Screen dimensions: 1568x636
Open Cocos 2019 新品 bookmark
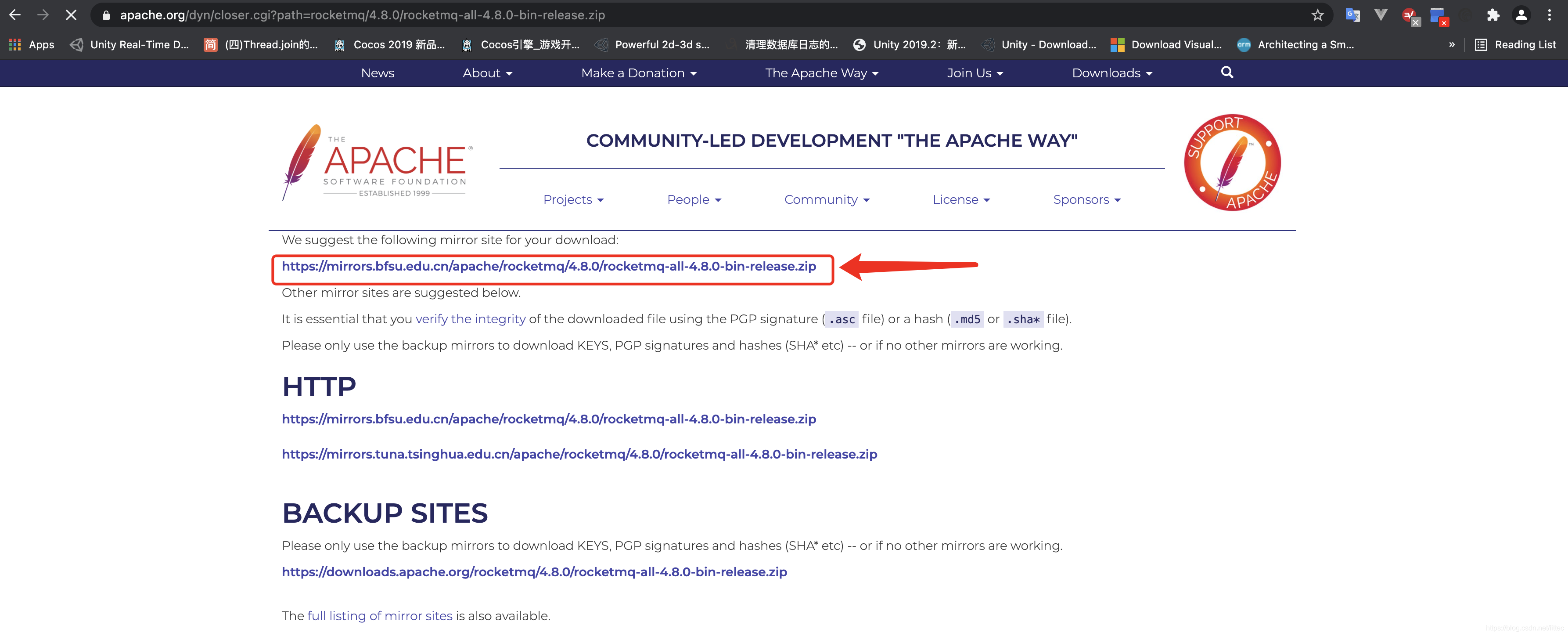tap(389, 44)
